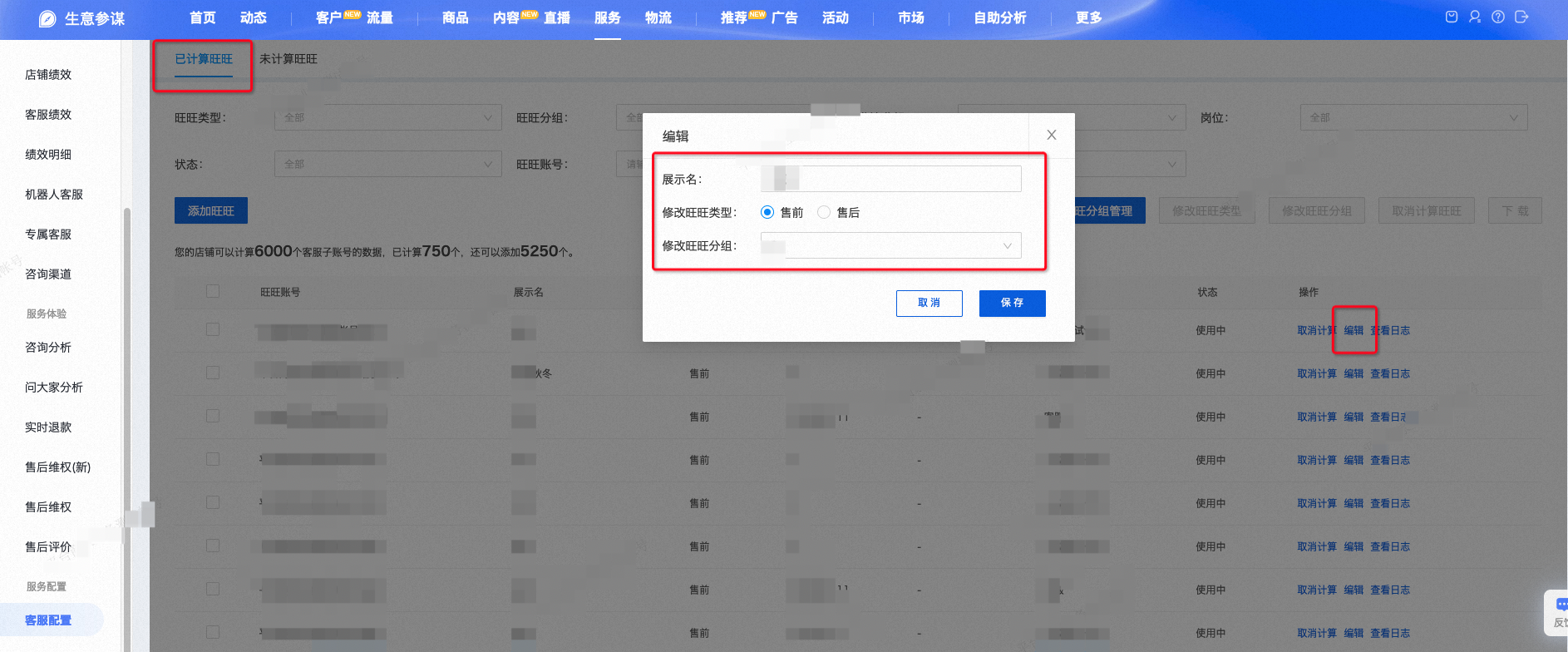Viewport: 1568px width, 652px height.
Task: Open 咨询渠道 in the sidebar
Action: click(x=48, y=274)
